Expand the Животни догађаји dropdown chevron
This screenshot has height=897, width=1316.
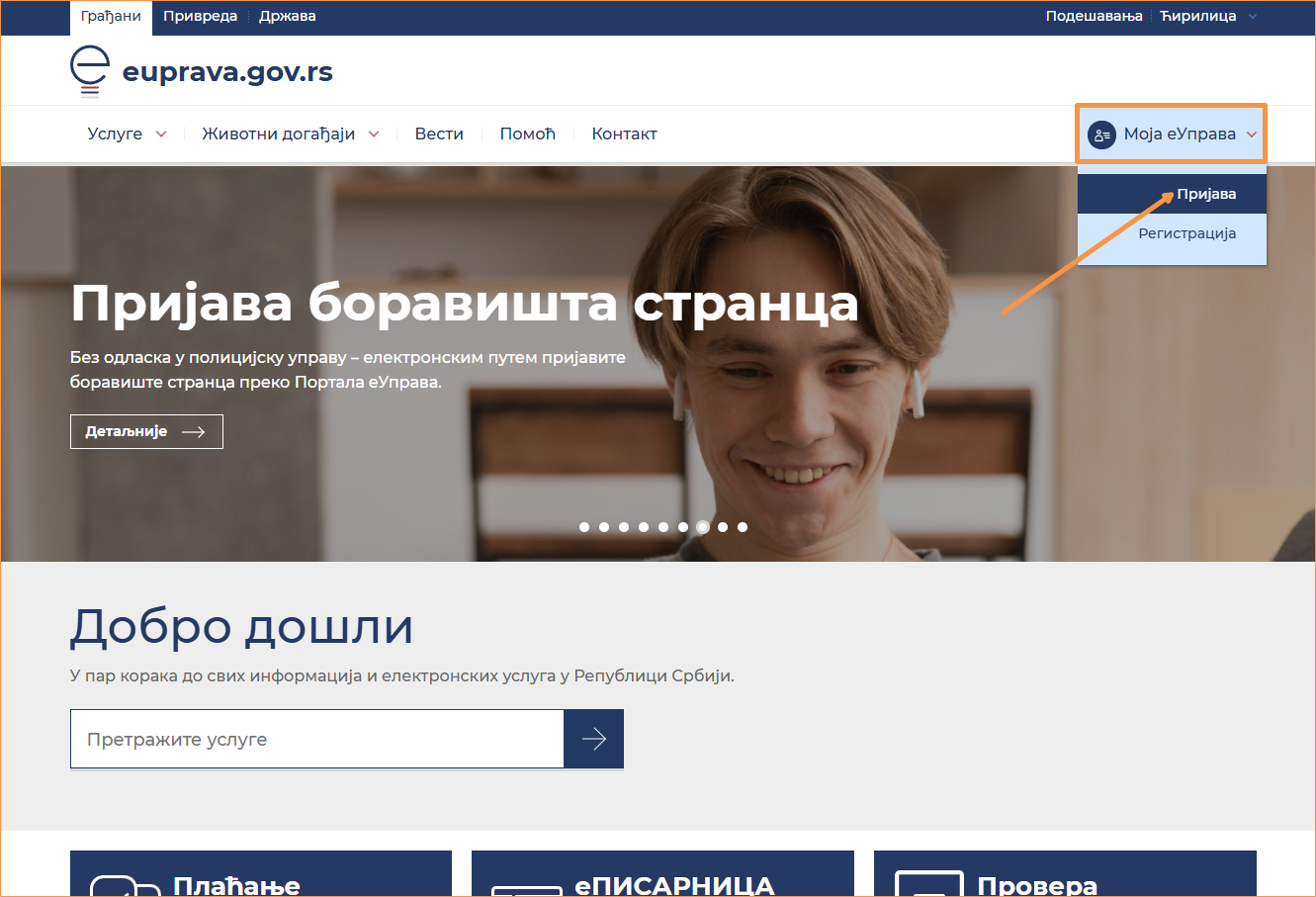click(x=374, y=135)
